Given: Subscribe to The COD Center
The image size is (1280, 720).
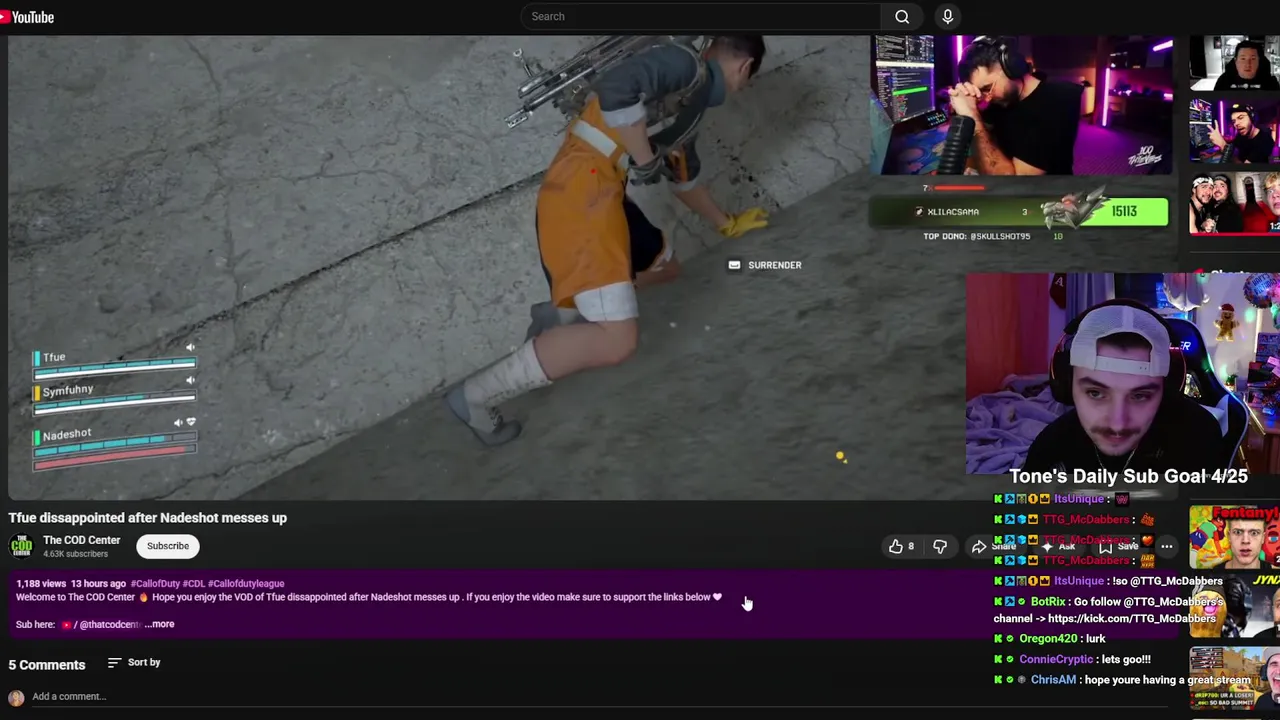Looking at the screenshot, I should [x=168, y=546].
